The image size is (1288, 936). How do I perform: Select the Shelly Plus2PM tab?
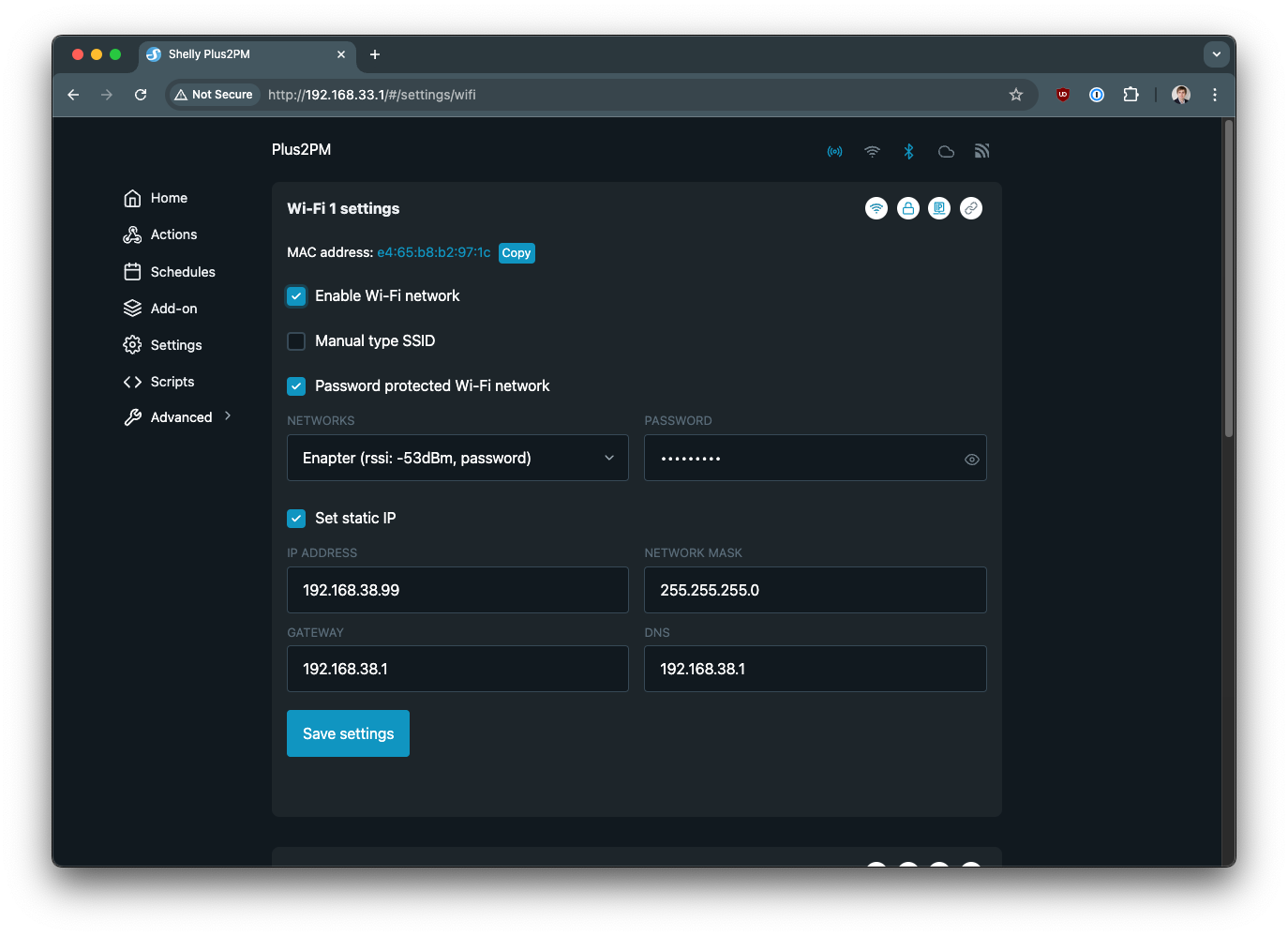tap(247, 54)
